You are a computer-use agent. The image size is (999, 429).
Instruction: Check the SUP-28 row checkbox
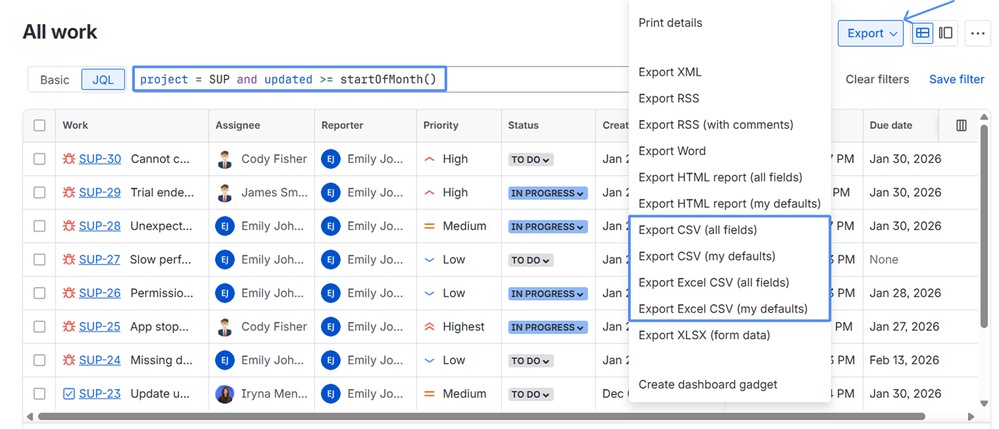click(40, 226)
